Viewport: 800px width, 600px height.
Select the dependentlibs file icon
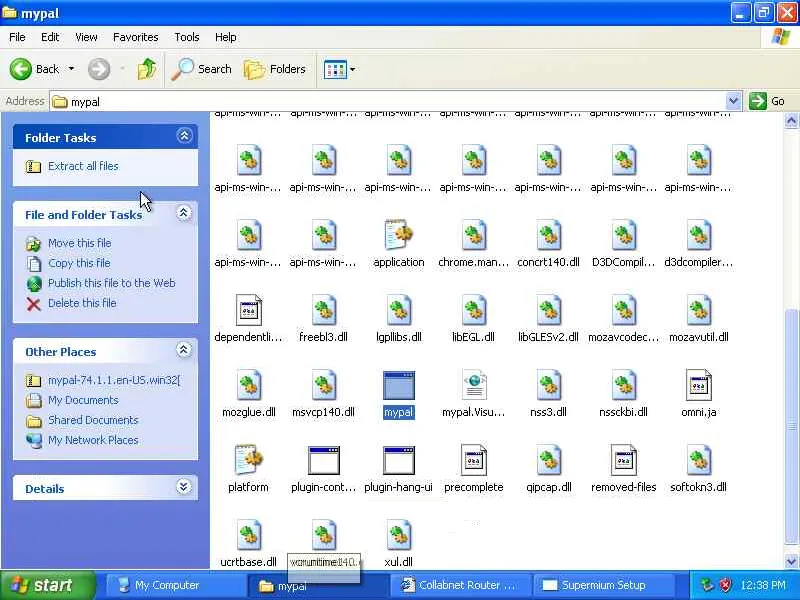click(x=248, y=311)
